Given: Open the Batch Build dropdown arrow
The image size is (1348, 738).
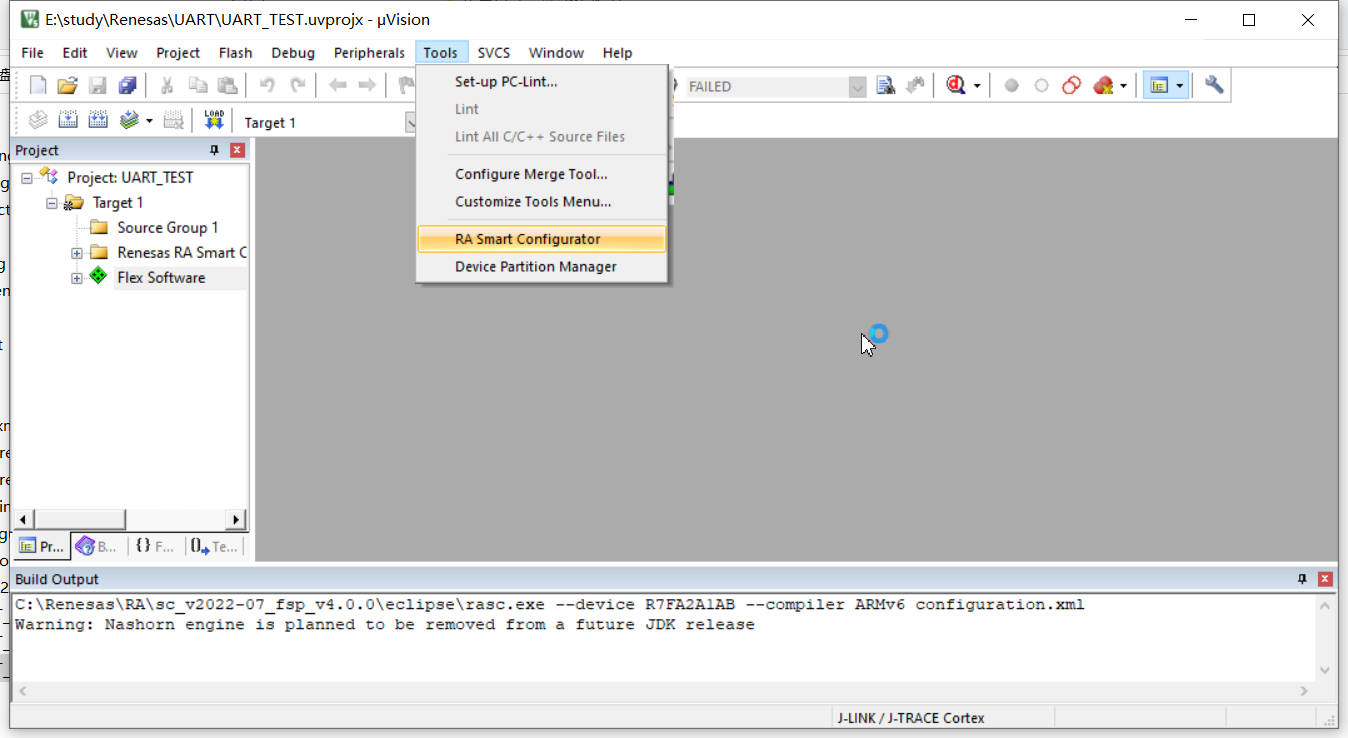Looking at the screenshot, I should point(149,121).
